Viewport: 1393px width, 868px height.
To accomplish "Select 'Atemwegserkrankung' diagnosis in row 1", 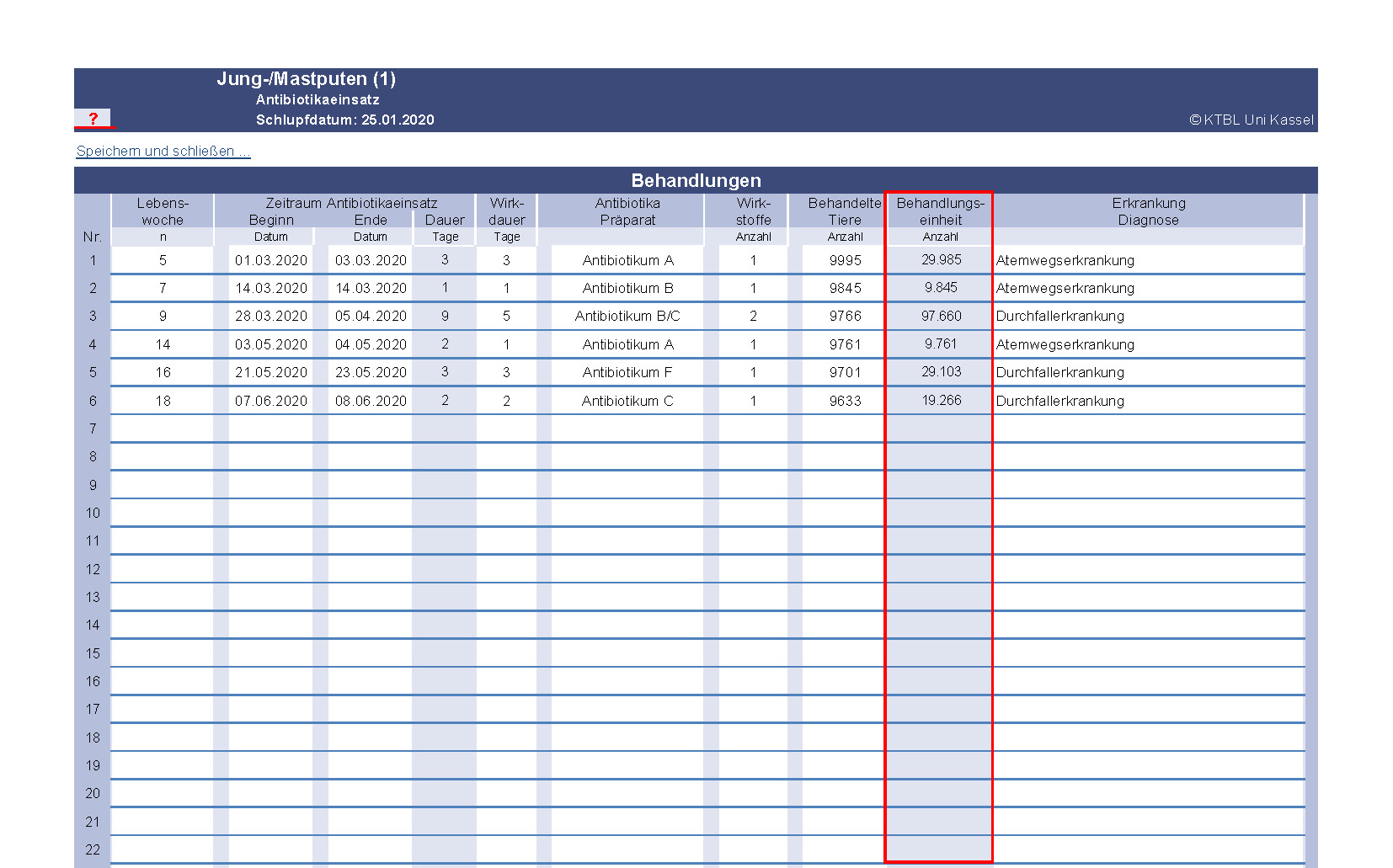I will click(1065, 261).
